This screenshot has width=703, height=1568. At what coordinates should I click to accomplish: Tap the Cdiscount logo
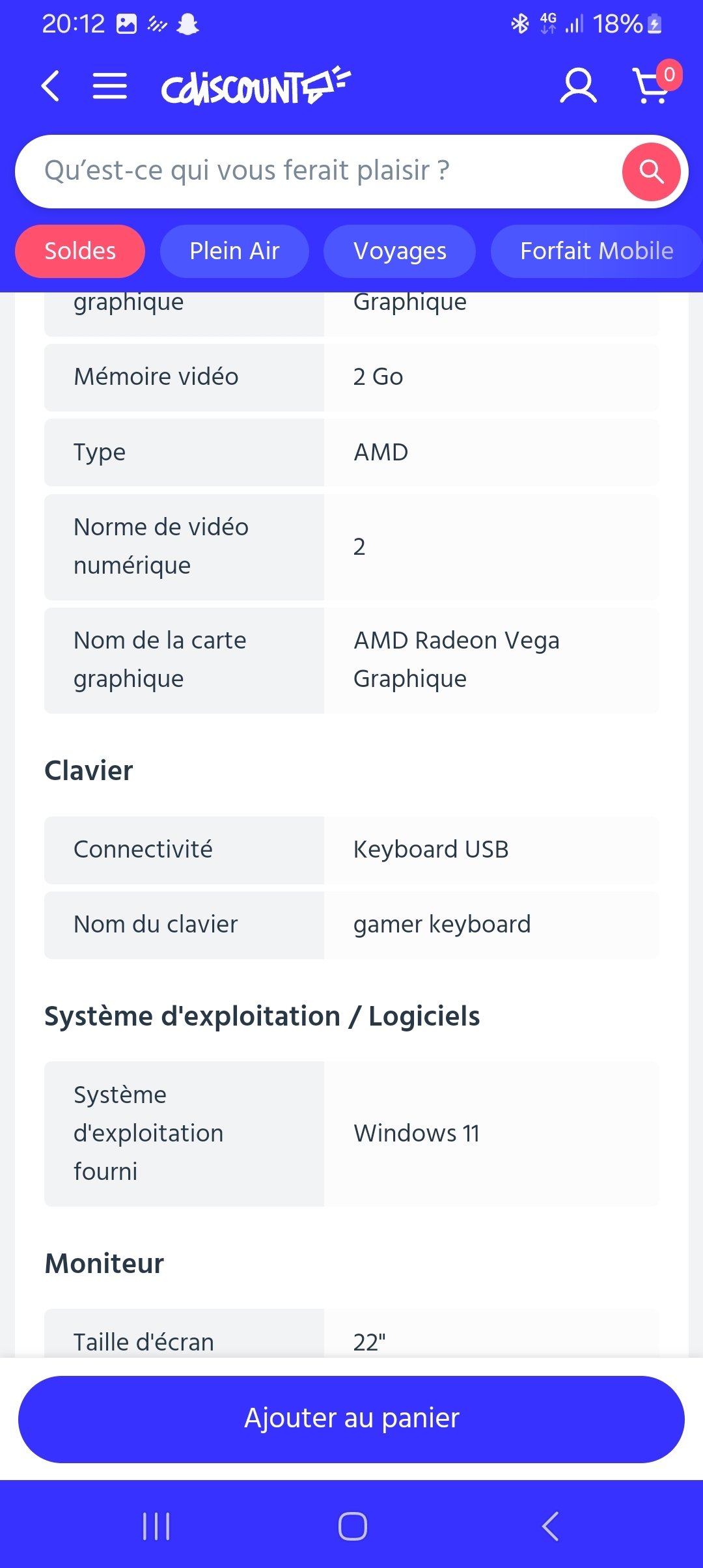point(256,85)
